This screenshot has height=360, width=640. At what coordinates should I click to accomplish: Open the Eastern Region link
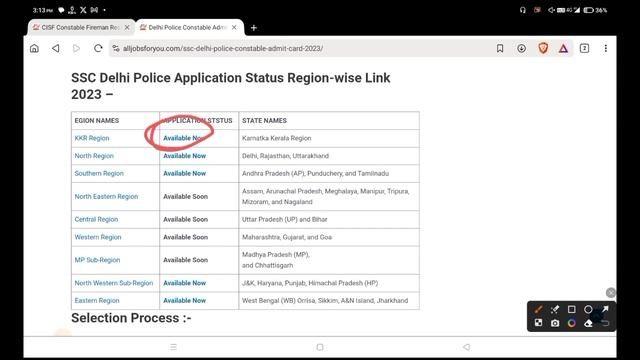tap(97, 300)
